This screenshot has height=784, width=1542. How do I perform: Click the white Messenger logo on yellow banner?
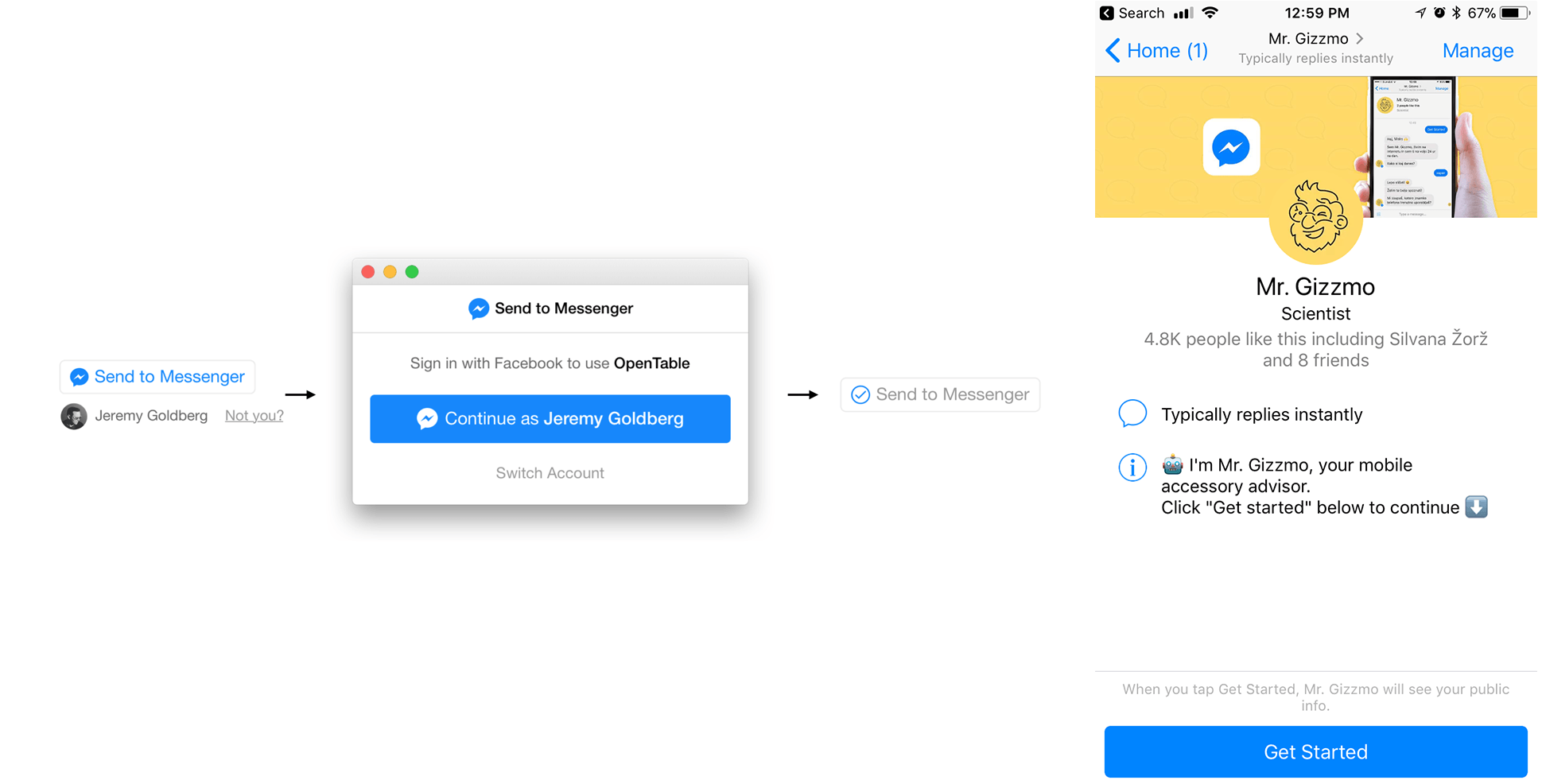click(1230, 147)
